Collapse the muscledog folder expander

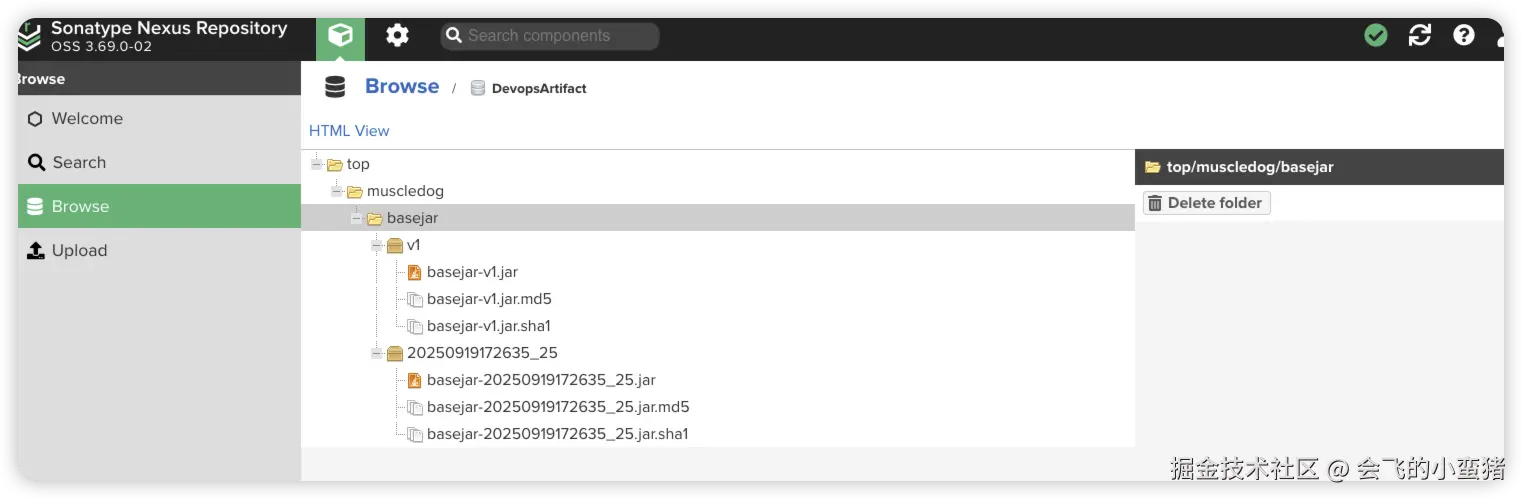point(337,191)
